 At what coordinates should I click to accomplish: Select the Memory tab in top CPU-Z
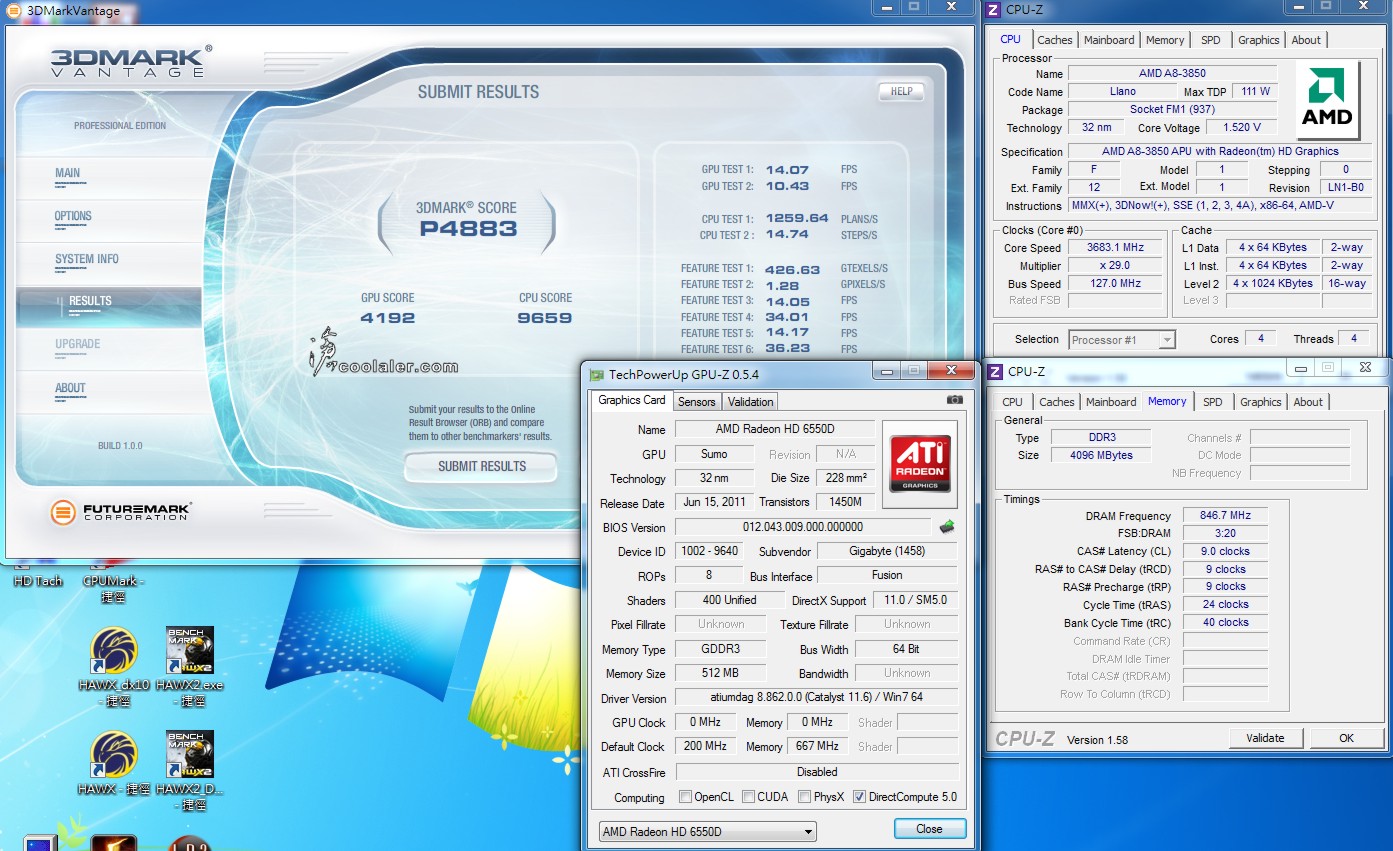(x=1165, y=40)
